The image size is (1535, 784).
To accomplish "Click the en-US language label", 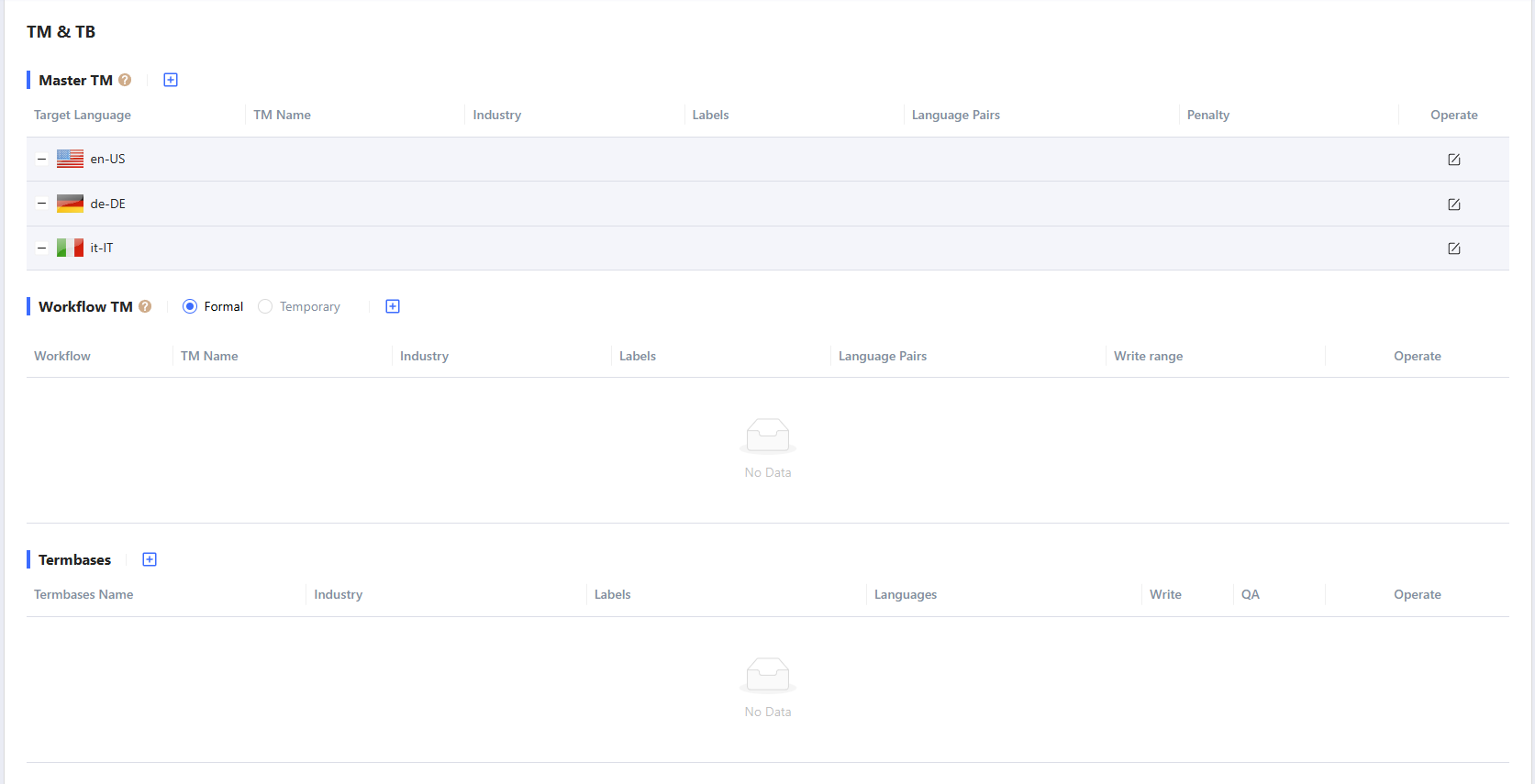I will point(107,159).
